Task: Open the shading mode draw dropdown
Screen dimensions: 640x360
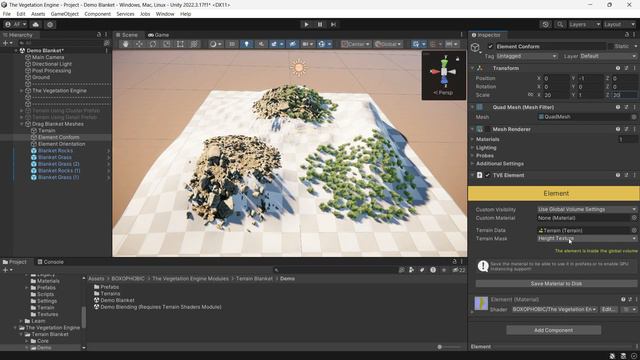Action: 216,44
